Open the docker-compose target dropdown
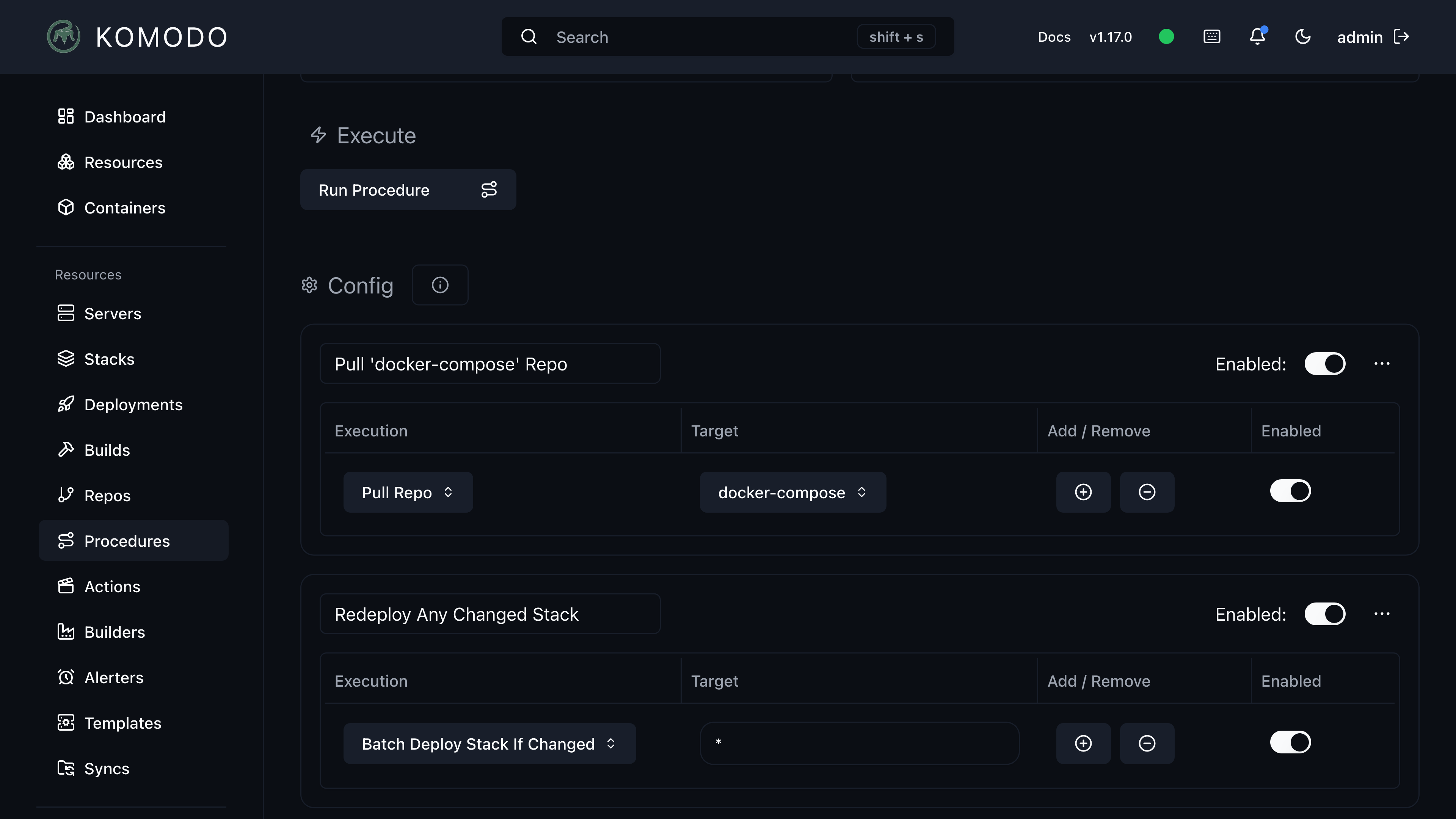This screenshot has height=819, width=1456. pos(792,492)
